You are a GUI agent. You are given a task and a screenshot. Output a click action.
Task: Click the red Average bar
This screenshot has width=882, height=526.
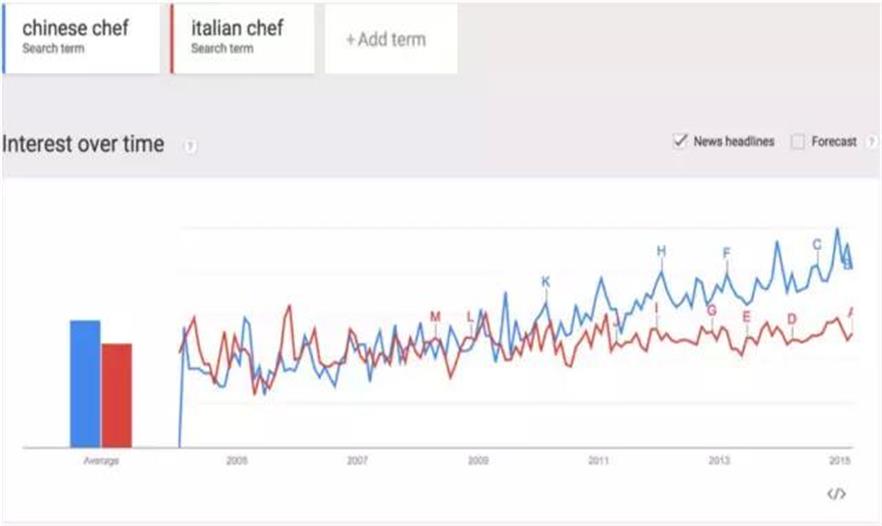click(117, 395)
